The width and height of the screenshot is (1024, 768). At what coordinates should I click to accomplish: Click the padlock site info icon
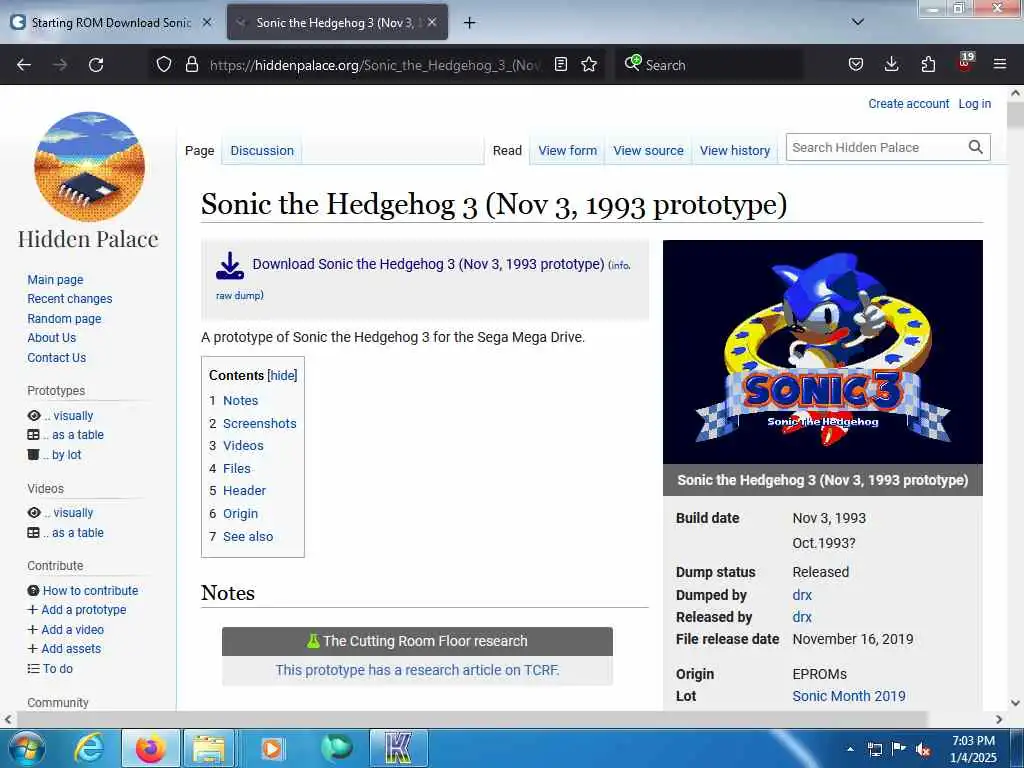191,65
